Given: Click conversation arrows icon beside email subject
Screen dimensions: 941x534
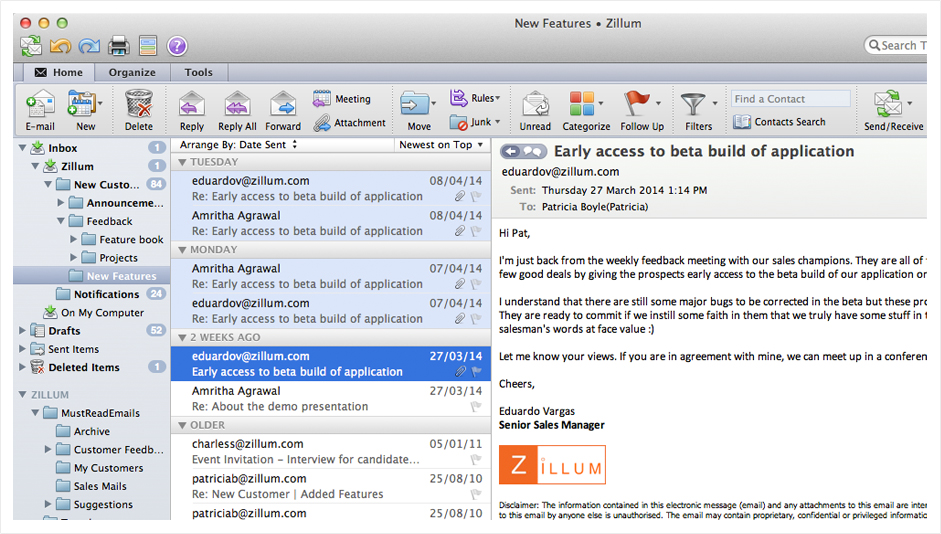Looking at the screenshot, I should coord(523,151).
